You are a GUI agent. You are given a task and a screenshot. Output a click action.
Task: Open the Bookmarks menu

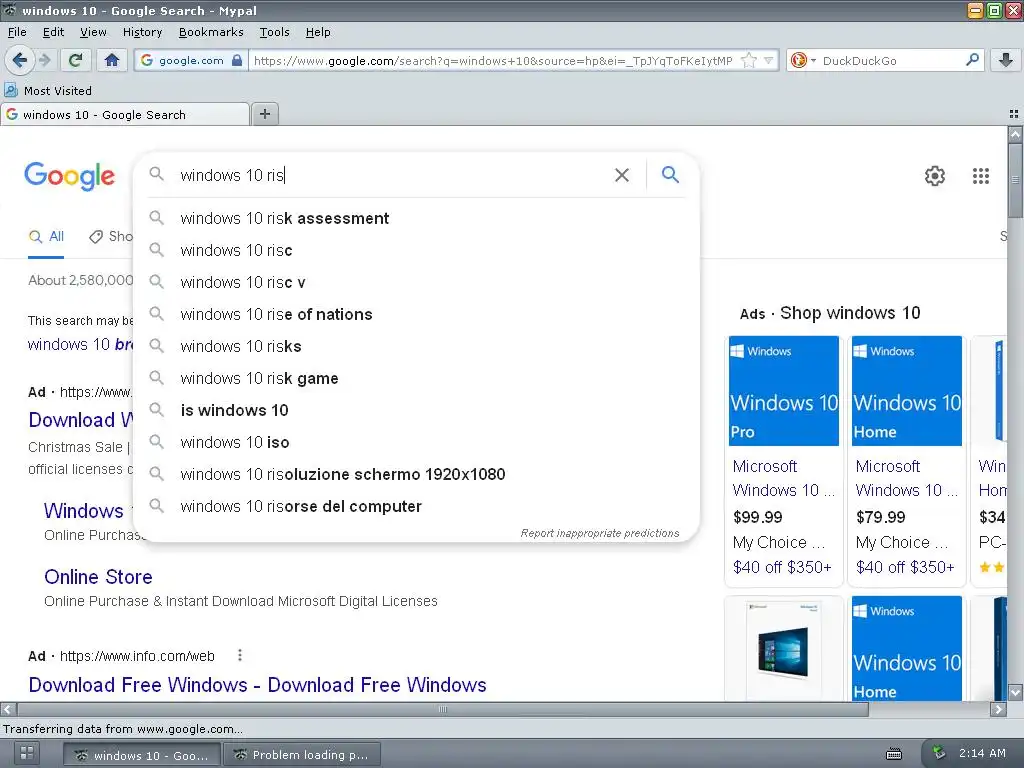211,32
